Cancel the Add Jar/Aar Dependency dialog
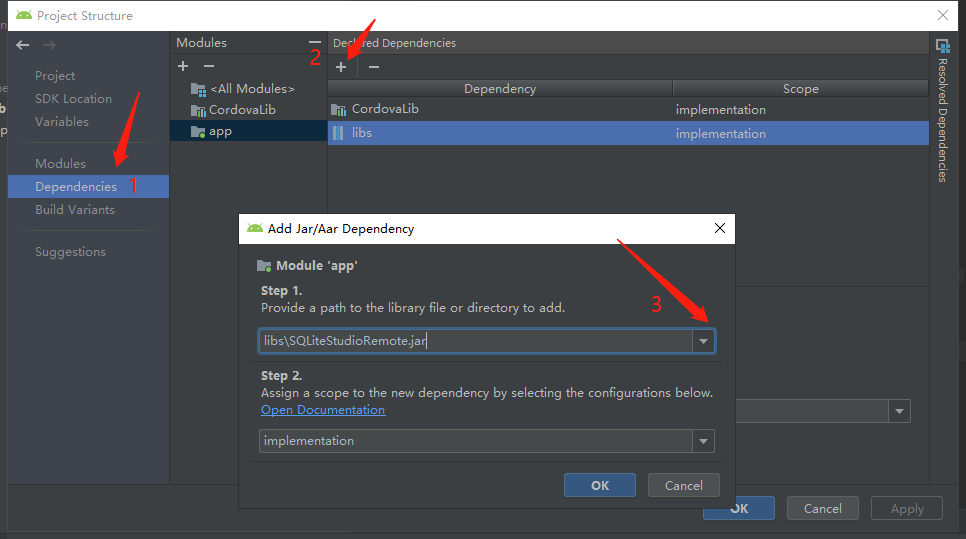 click(x=683, y=485)
